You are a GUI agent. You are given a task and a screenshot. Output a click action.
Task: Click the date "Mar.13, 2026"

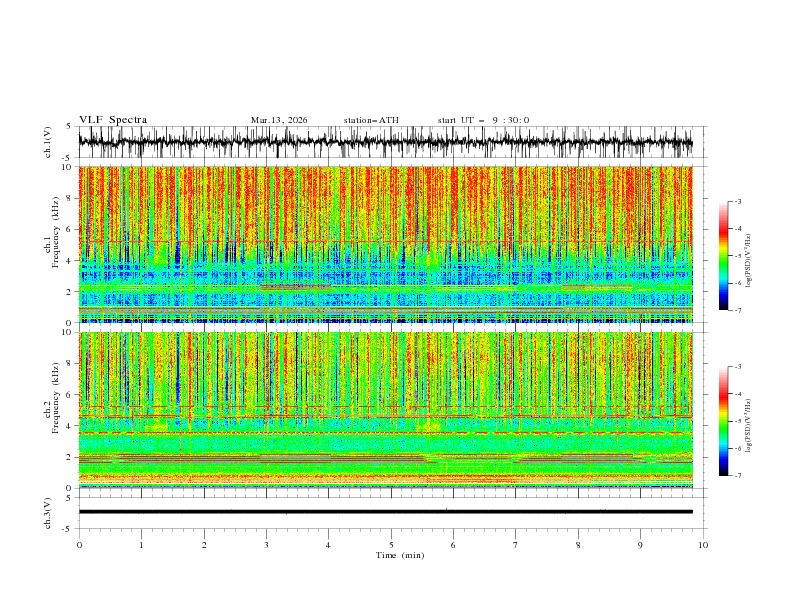tap(279, 120)
